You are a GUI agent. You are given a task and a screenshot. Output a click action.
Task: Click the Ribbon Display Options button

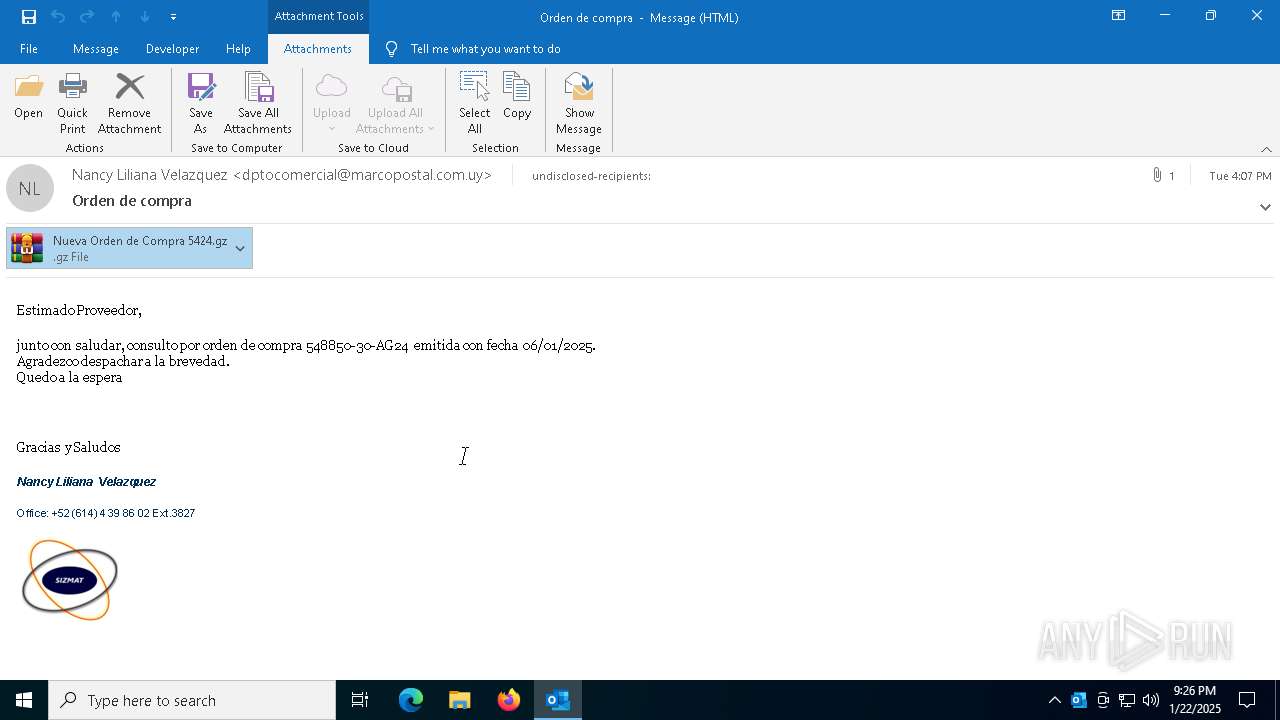(1118, 16)
